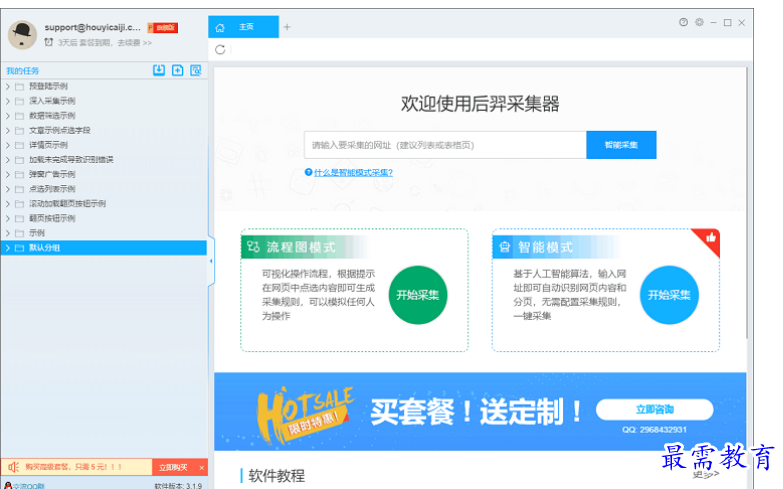
Task: Click the folder icon of 默认分组
Action: coord(19,248)
